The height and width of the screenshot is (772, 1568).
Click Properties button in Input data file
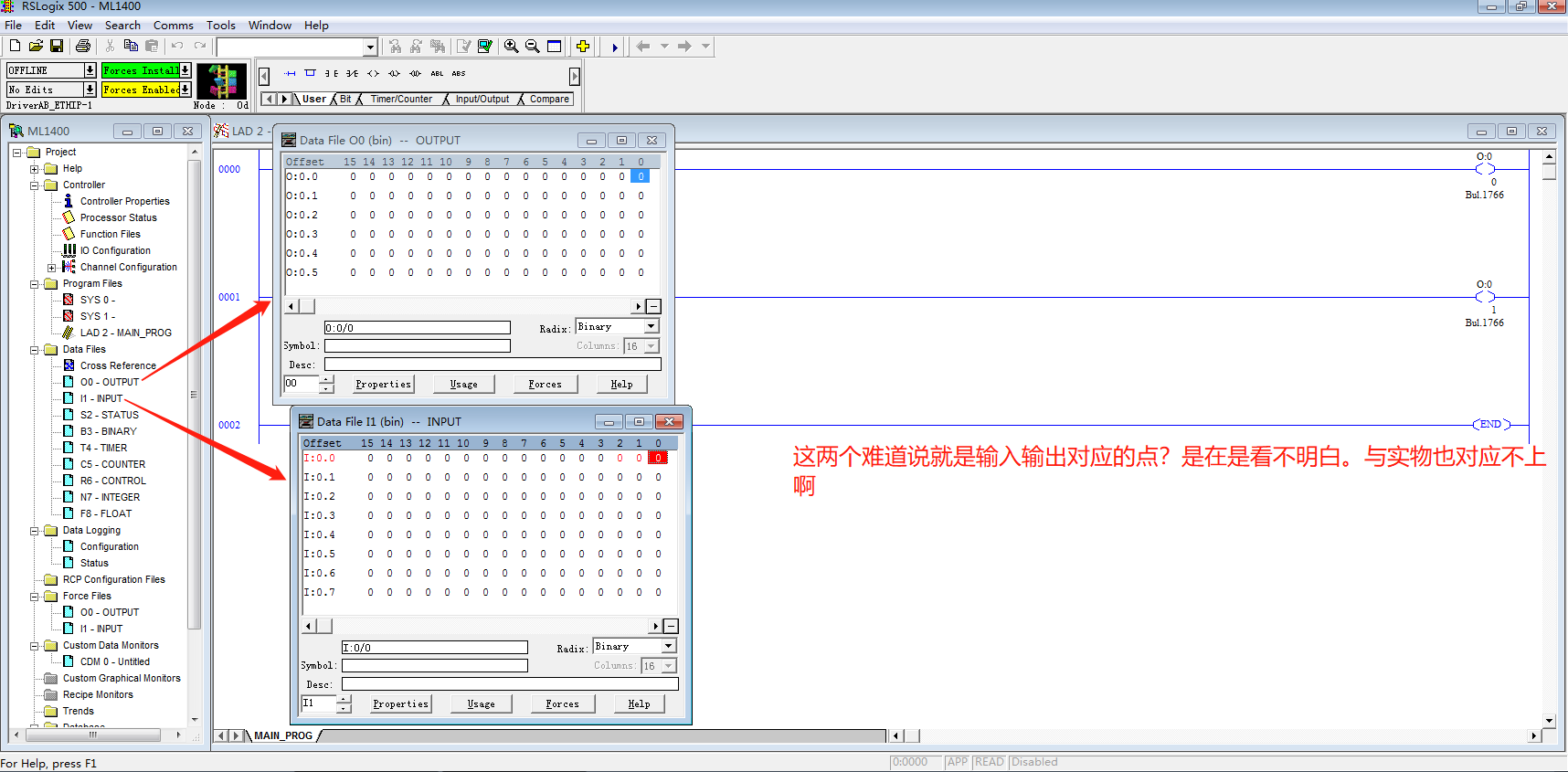coord(400,703)
